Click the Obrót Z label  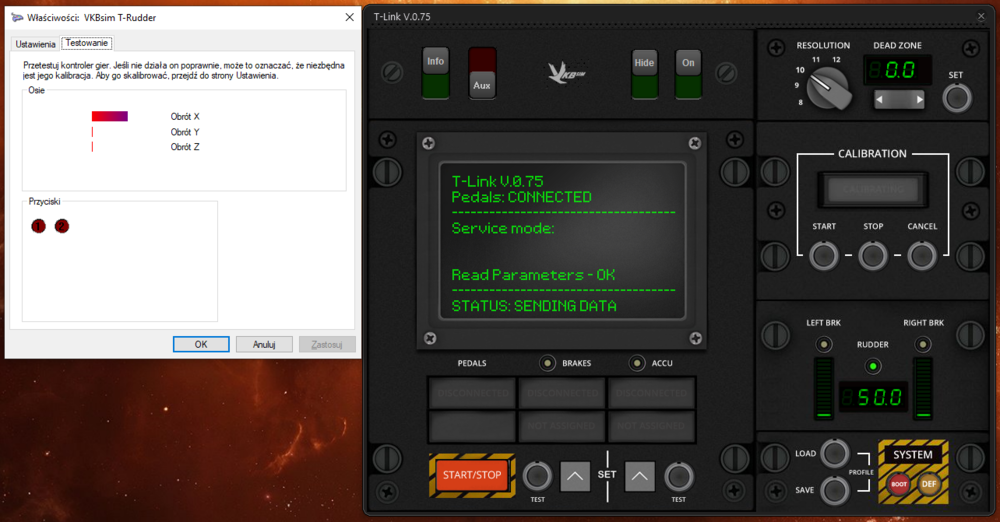coord(185,147)
